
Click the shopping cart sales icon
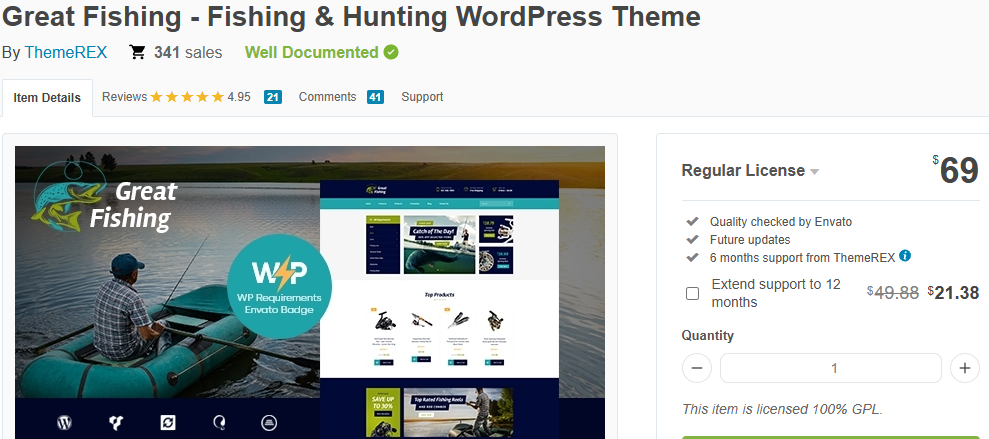(x=138, y=52)
